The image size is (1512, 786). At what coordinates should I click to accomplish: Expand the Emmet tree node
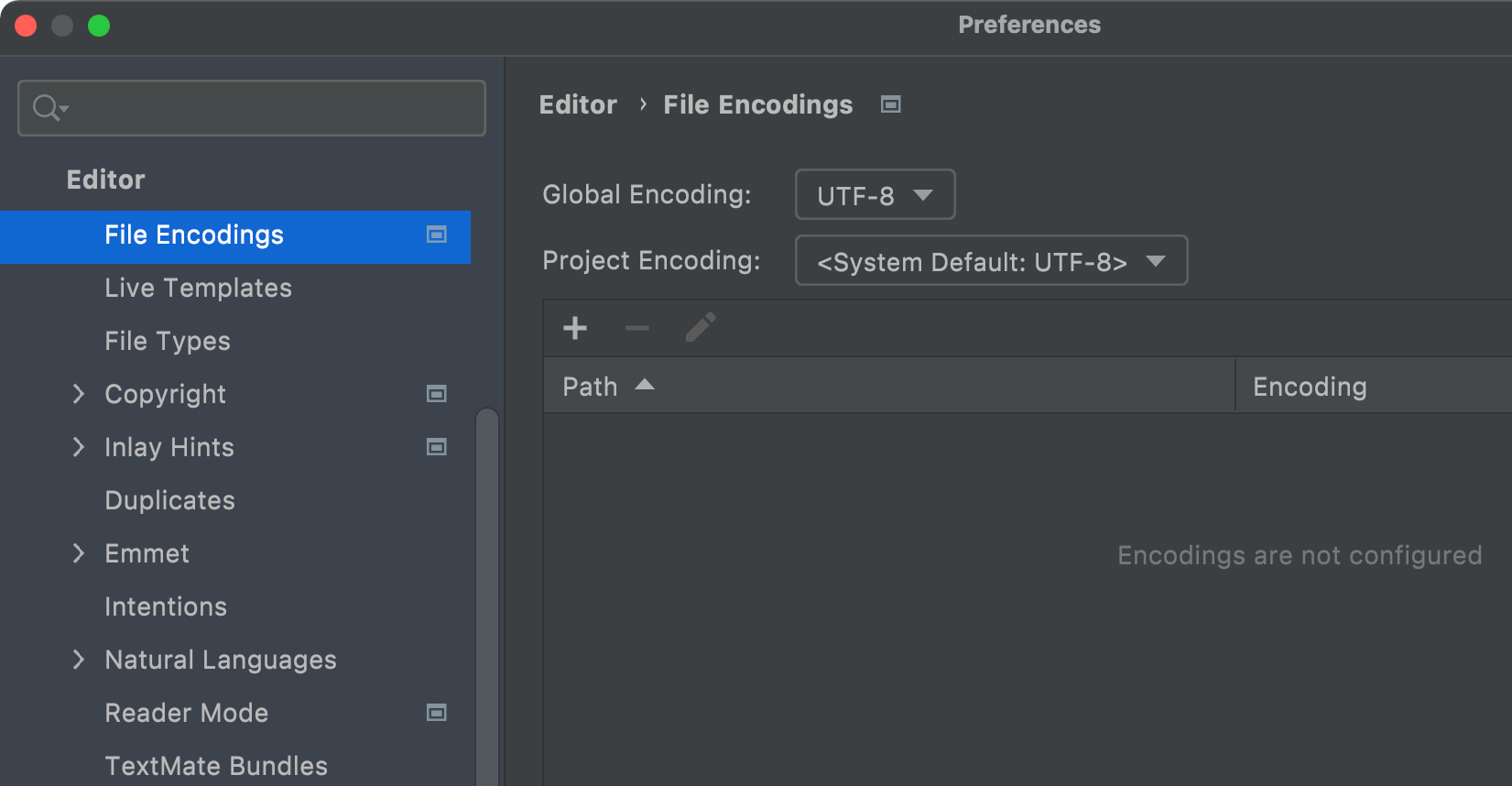click(79, 553)
